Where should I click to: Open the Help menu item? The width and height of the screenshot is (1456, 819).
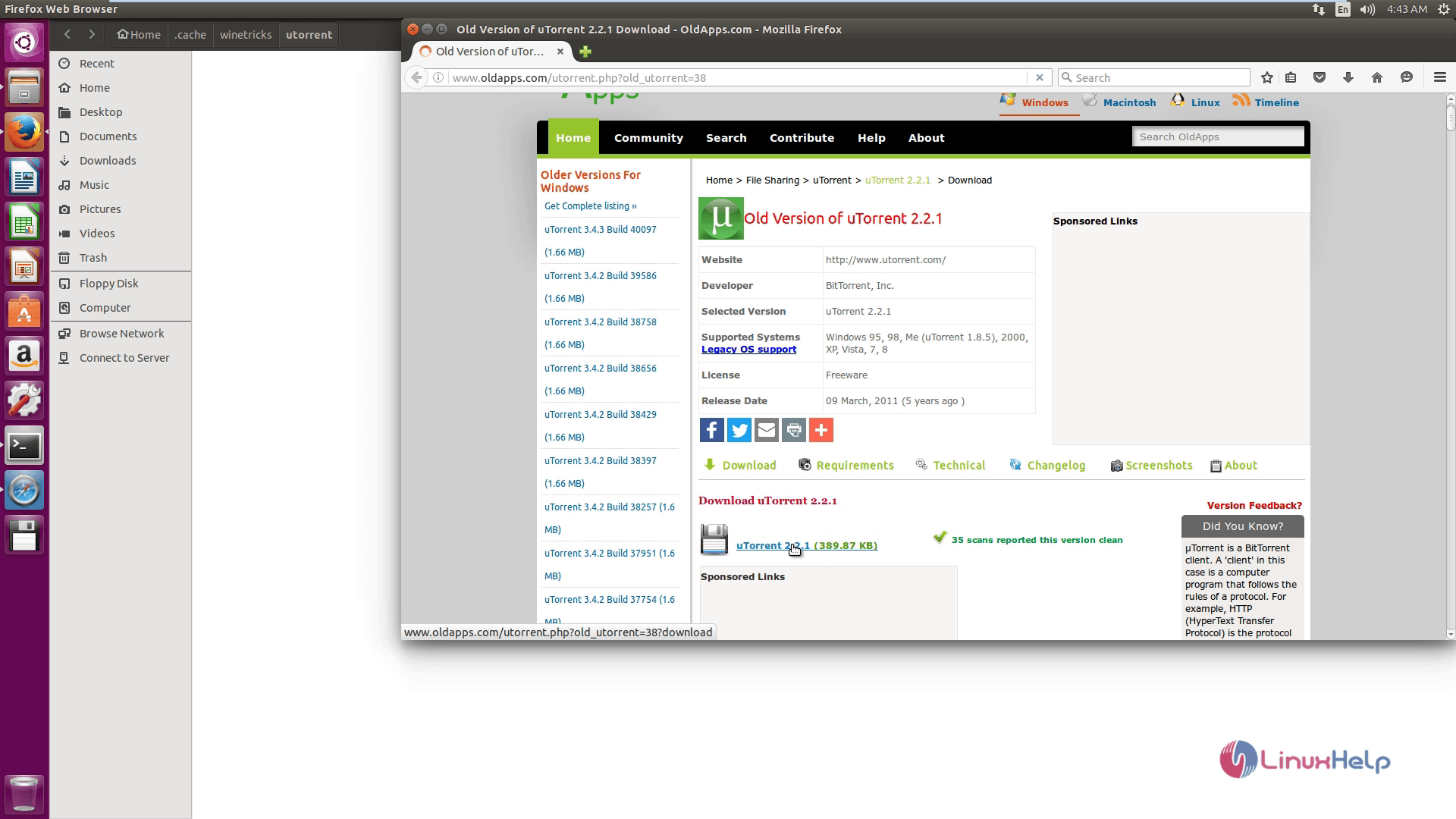(x=871, y=138)
